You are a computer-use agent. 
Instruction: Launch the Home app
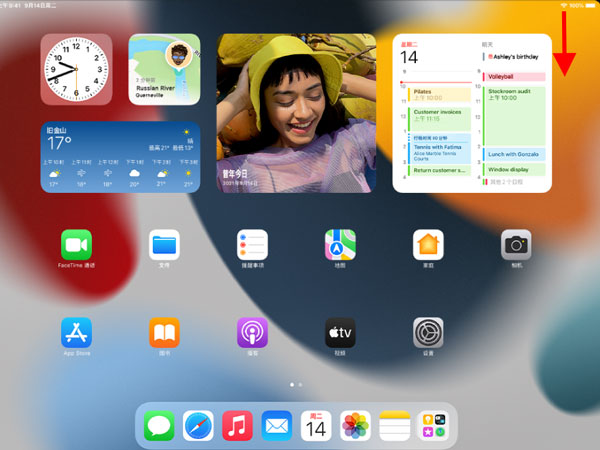click(428, 244)
